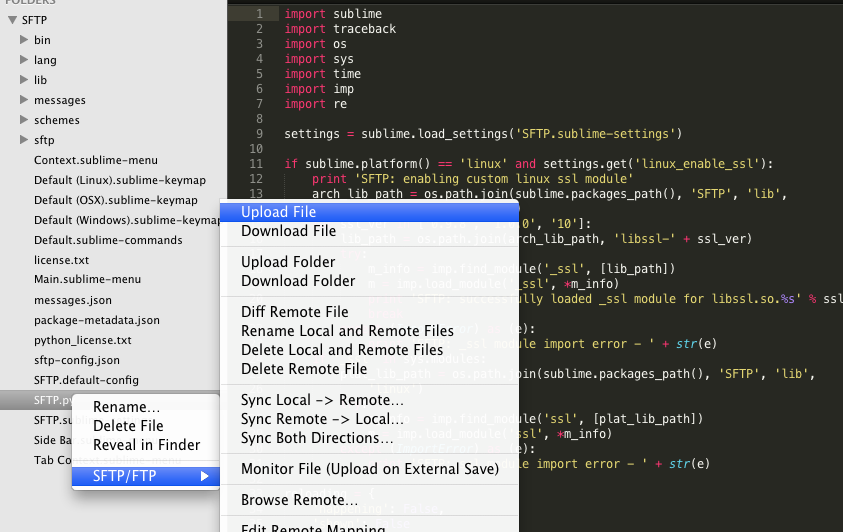
Task: Expand the lib folder arrow
Action: click(24, 80)
